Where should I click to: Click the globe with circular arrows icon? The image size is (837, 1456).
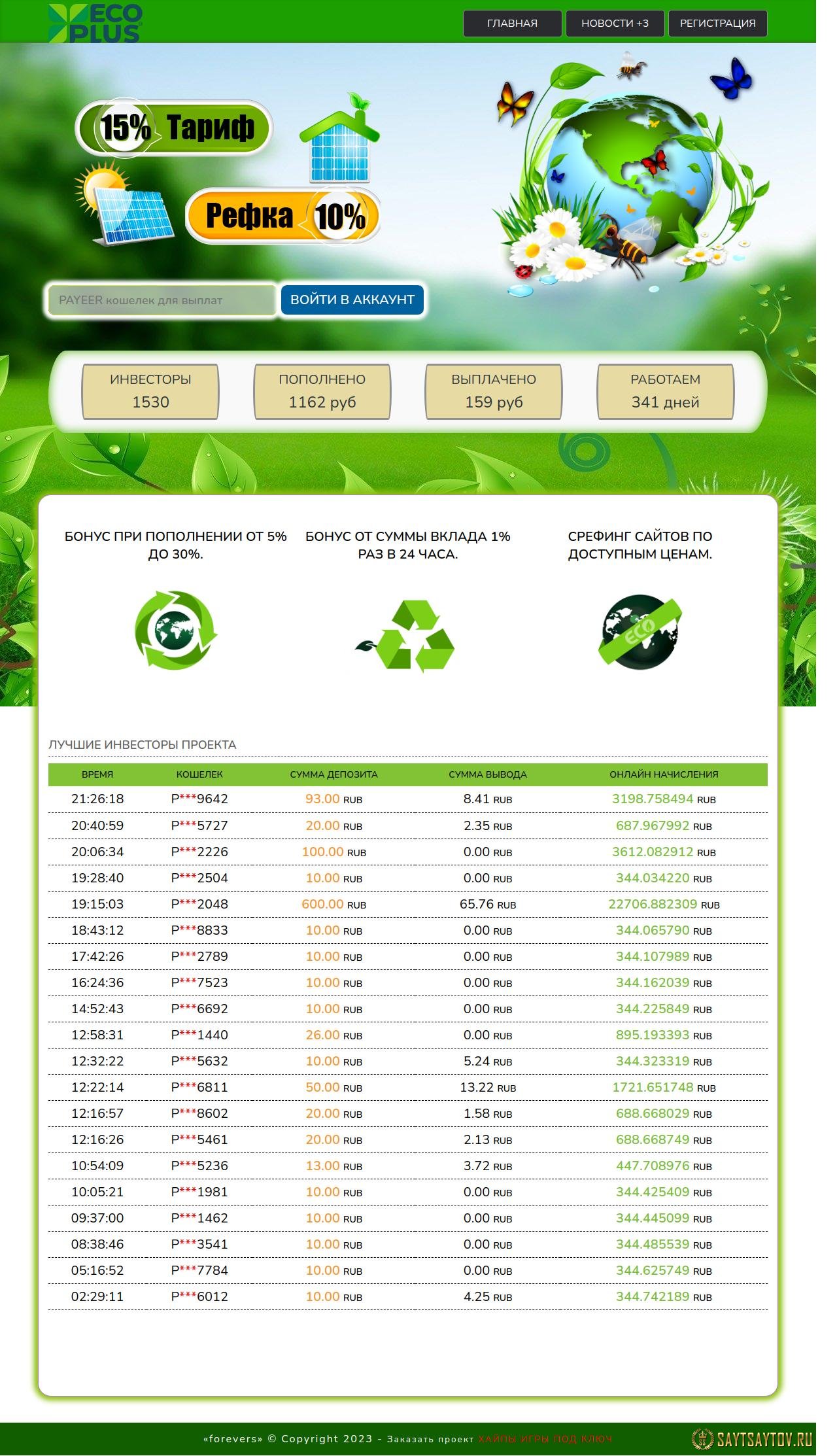(176, 630)
